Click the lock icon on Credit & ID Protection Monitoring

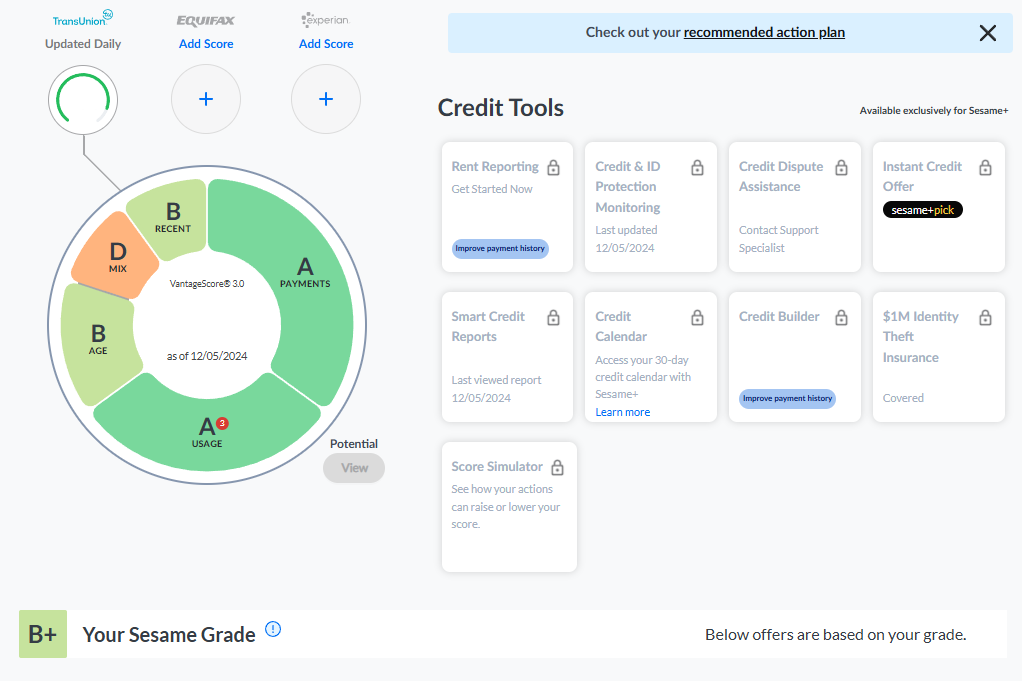click(x=697, y=167)
